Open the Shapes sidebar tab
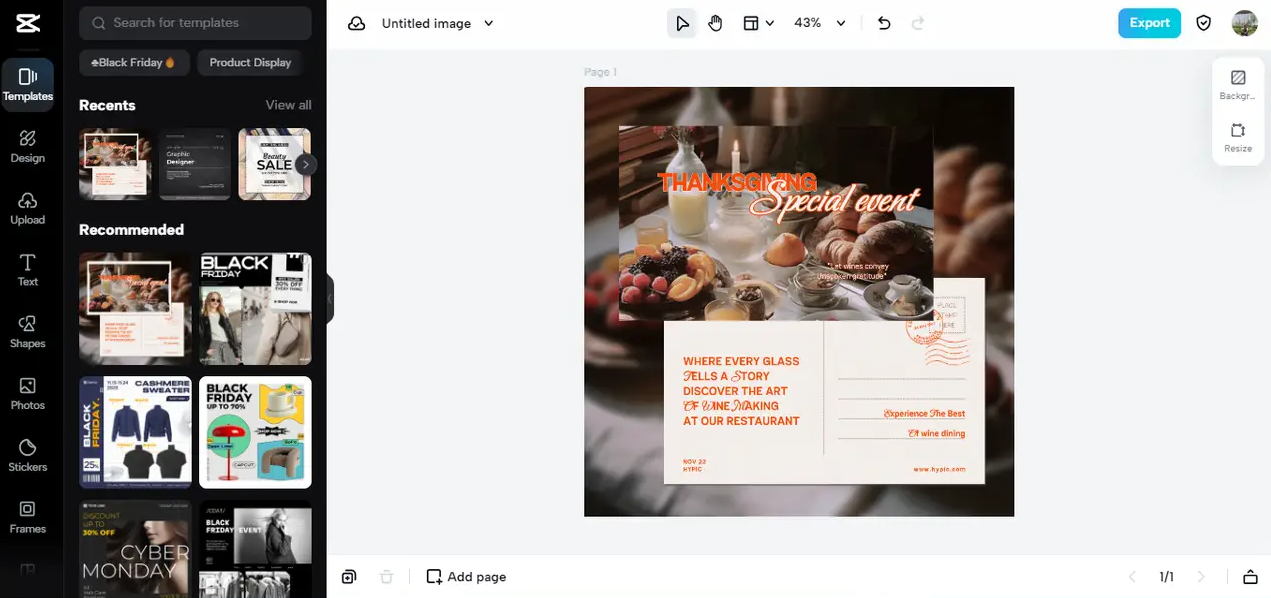 [28, 332]
